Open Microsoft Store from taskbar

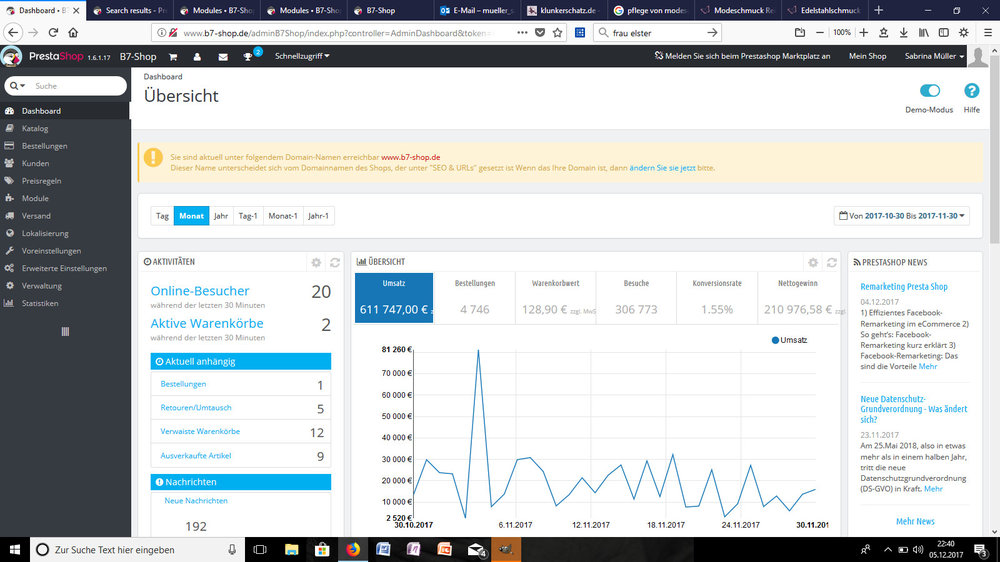click(322, 549)
